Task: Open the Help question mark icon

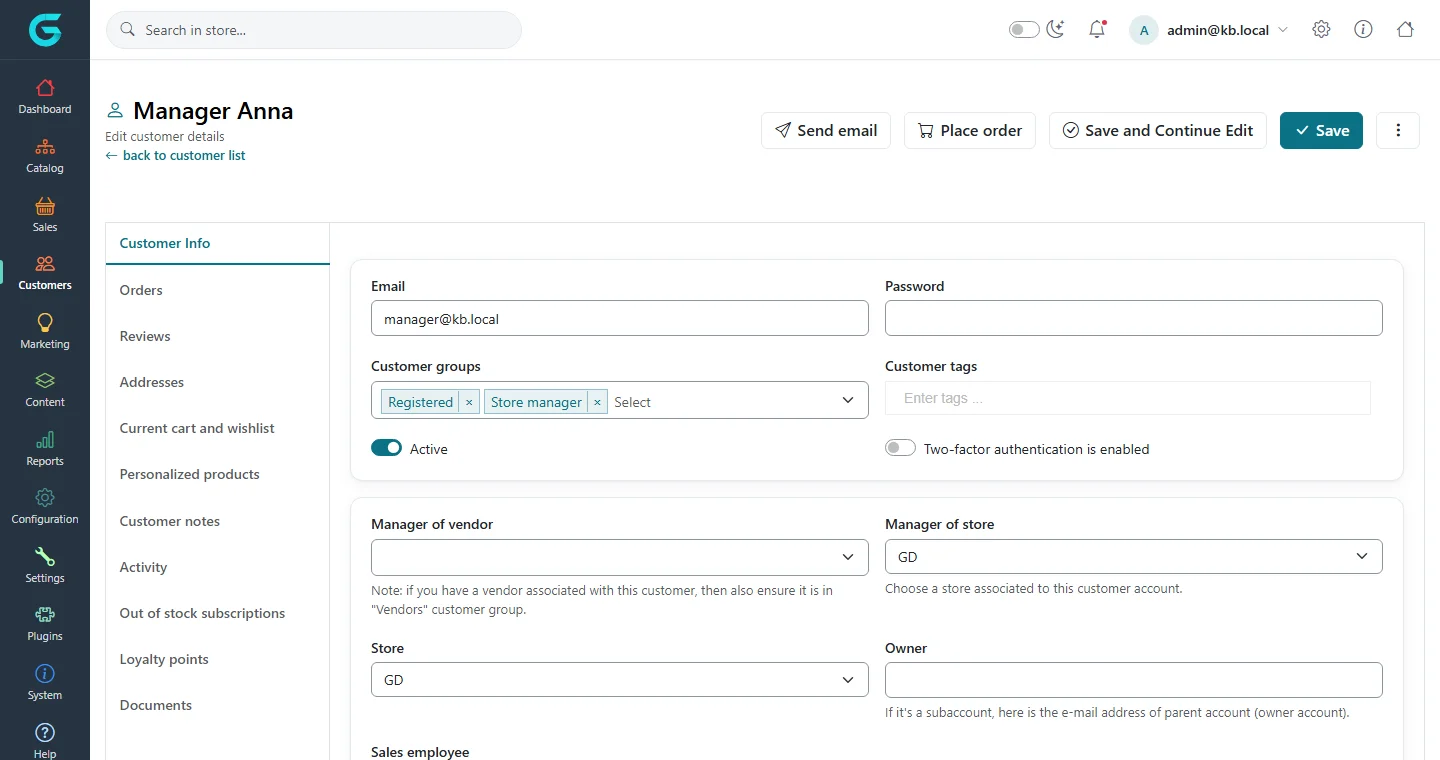Action: click(x=45, y=733)
